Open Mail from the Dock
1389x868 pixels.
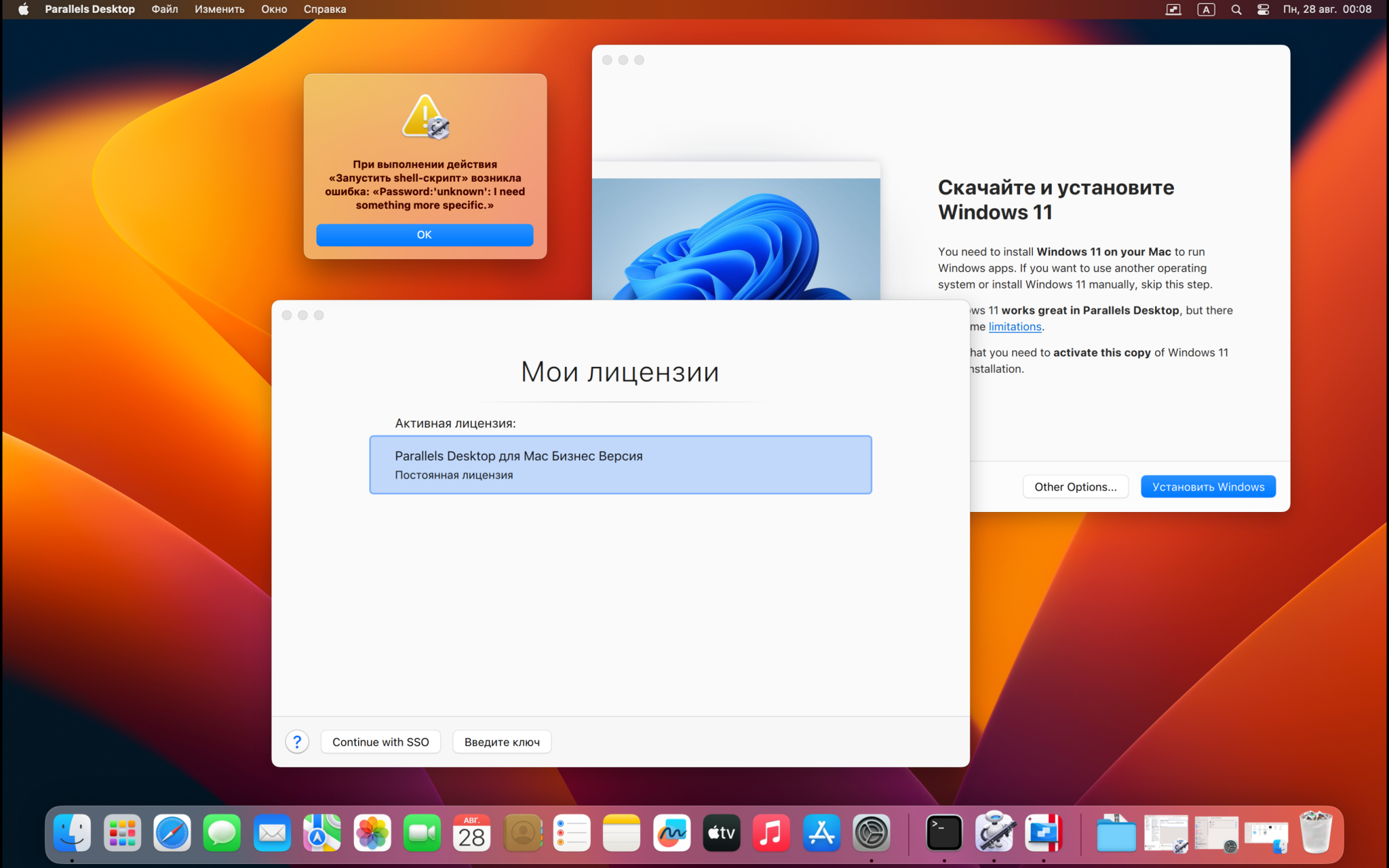coord(272,833)
